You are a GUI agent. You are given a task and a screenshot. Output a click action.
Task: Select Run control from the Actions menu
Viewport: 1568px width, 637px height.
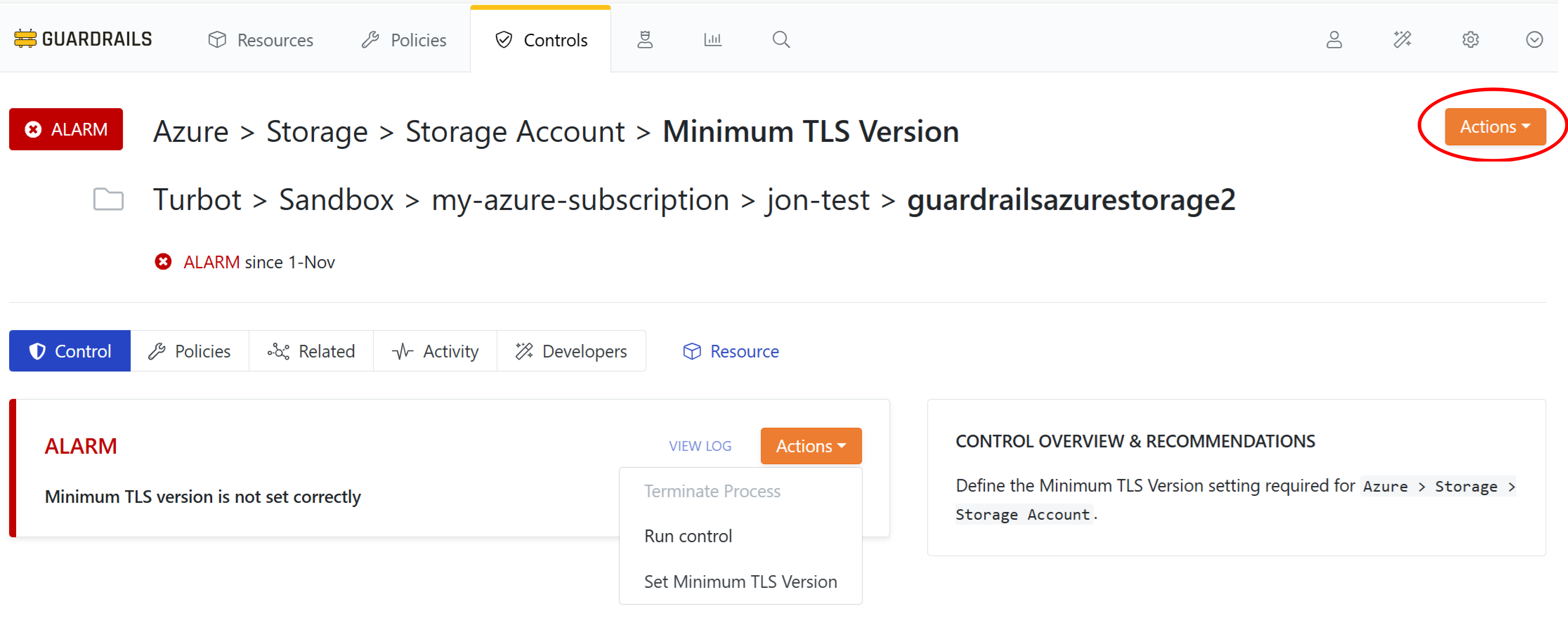(688, 536)
